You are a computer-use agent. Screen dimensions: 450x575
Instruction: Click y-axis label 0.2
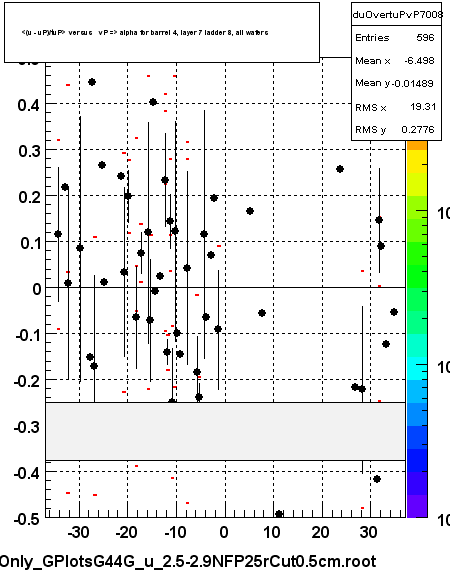pyautogui.click(x=29, y=197)
